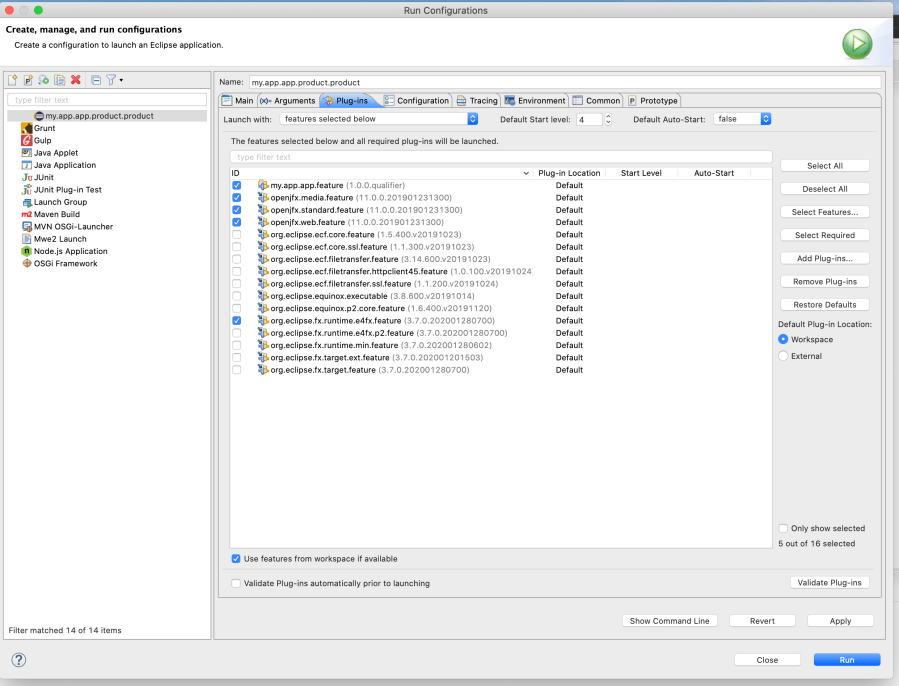Click the Collapse All icon
Screen dimensions: 899x686
[x=96, y=80]
